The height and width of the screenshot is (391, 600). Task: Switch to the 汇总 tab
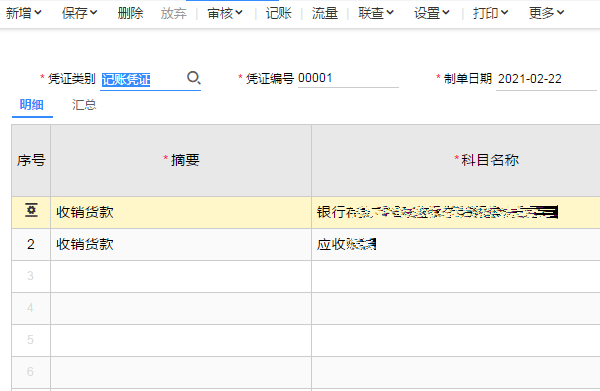(x=84, y=104)
